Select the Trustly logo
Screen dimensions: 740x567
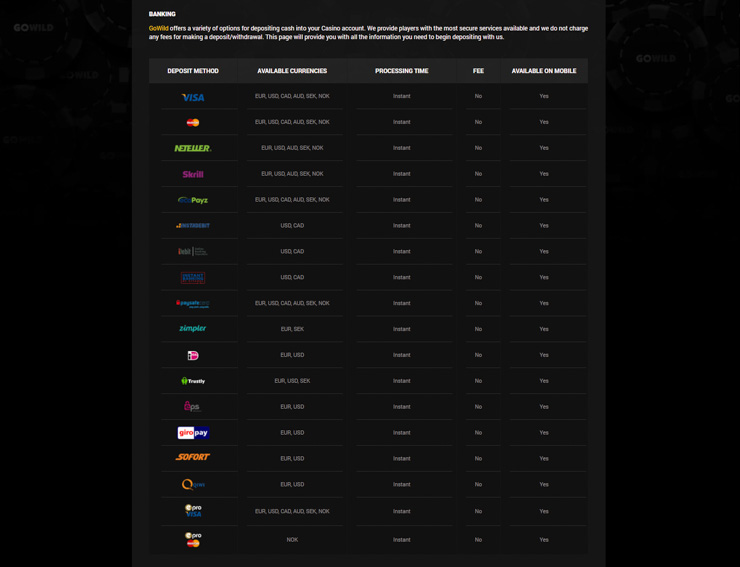tap(193, 381)
